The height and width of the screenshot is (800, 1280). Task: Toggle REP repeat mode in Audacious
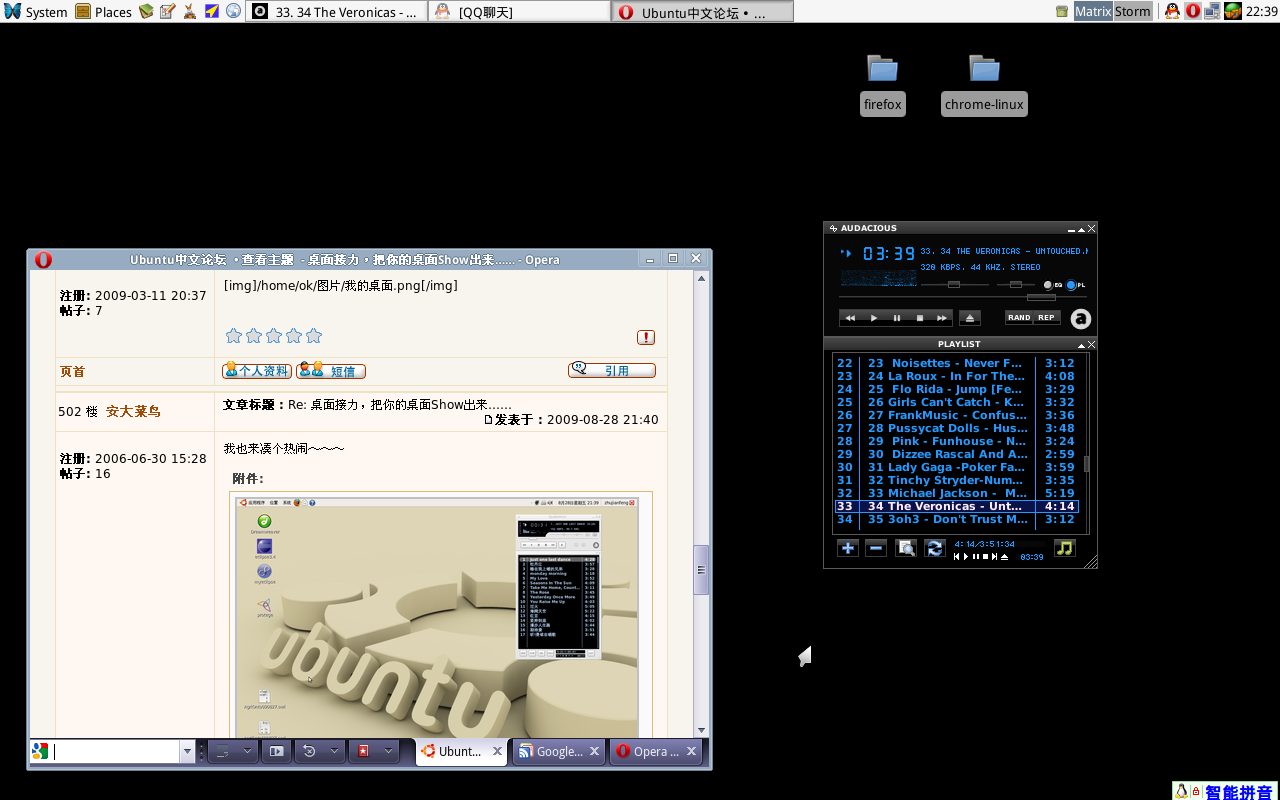pos(1047,318)
